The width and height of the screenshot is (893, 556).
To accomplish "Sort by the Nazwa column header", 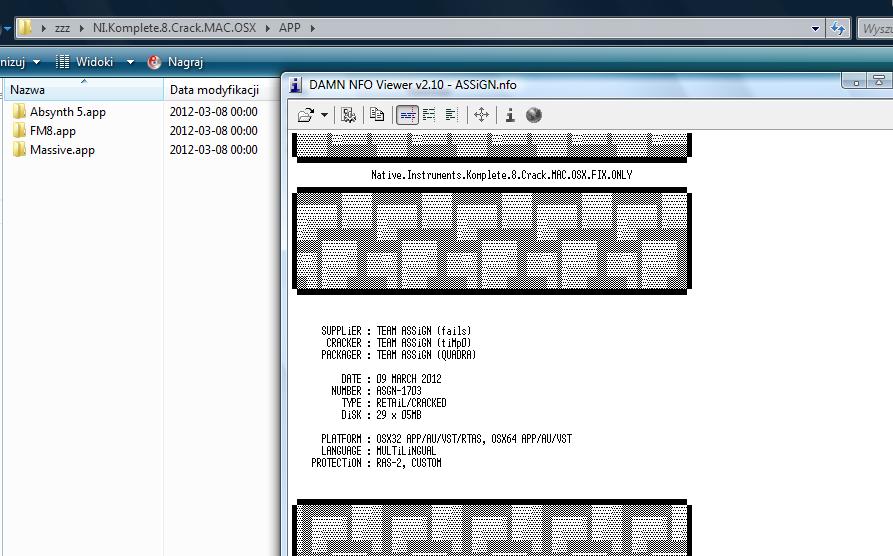I will (83, 89).
